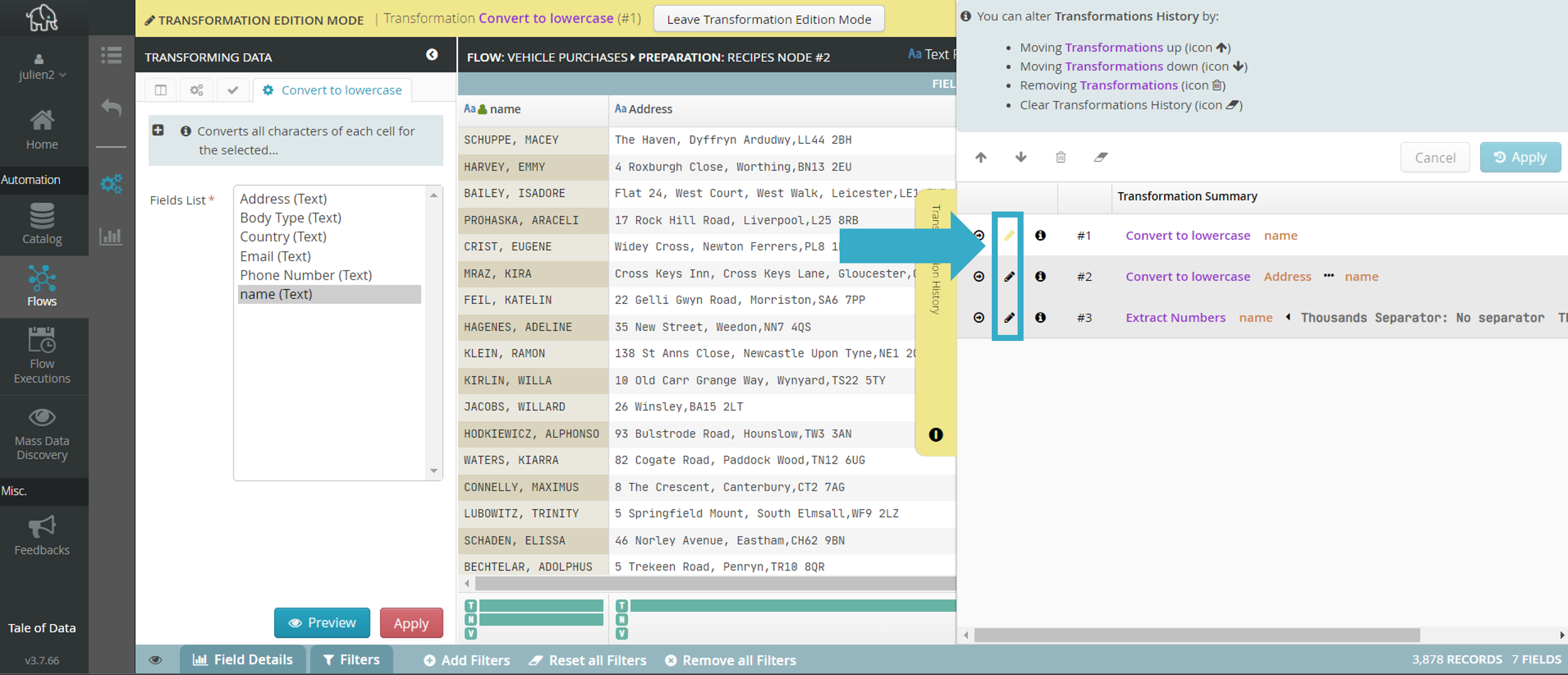
Task: Open the Catalog section
Action: click(42, 224)
